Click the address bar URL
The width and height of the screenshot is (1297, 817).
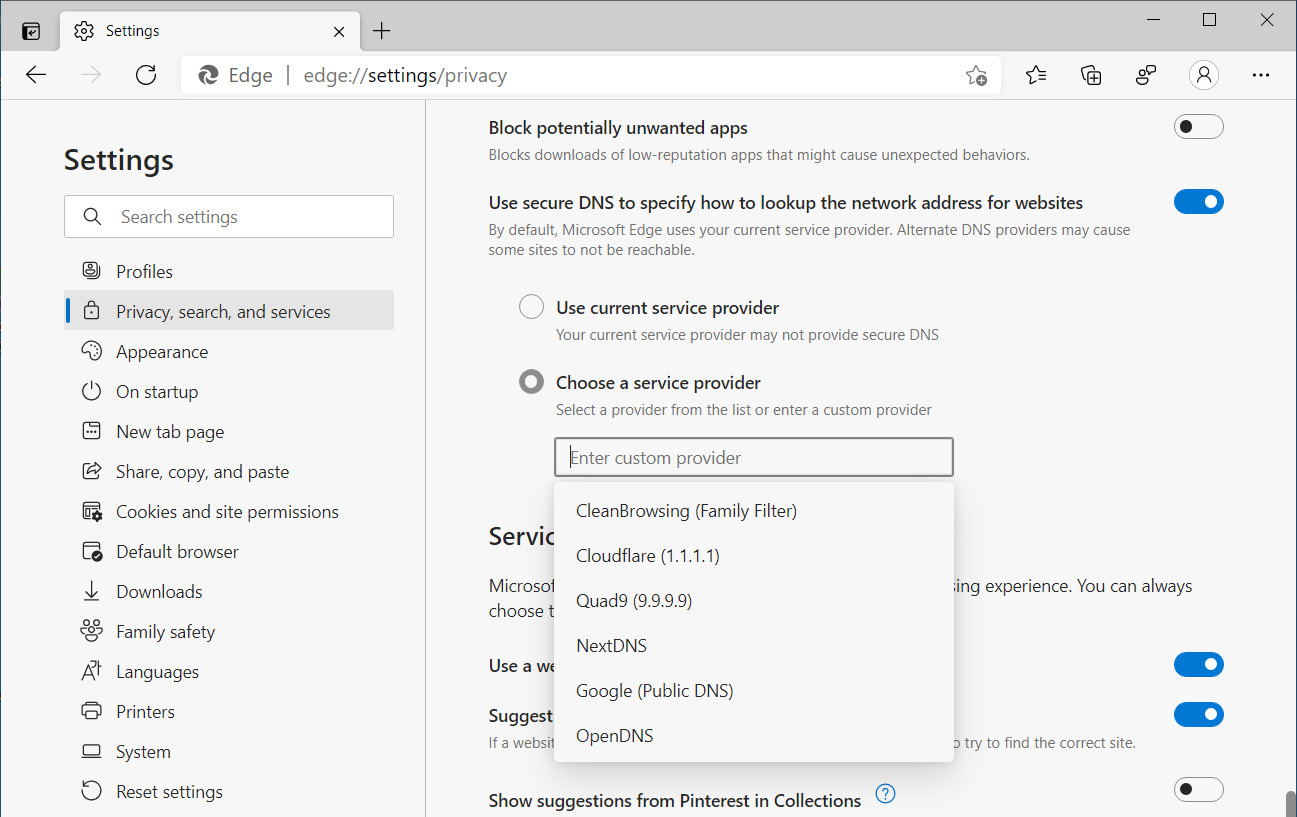[405, 75]
